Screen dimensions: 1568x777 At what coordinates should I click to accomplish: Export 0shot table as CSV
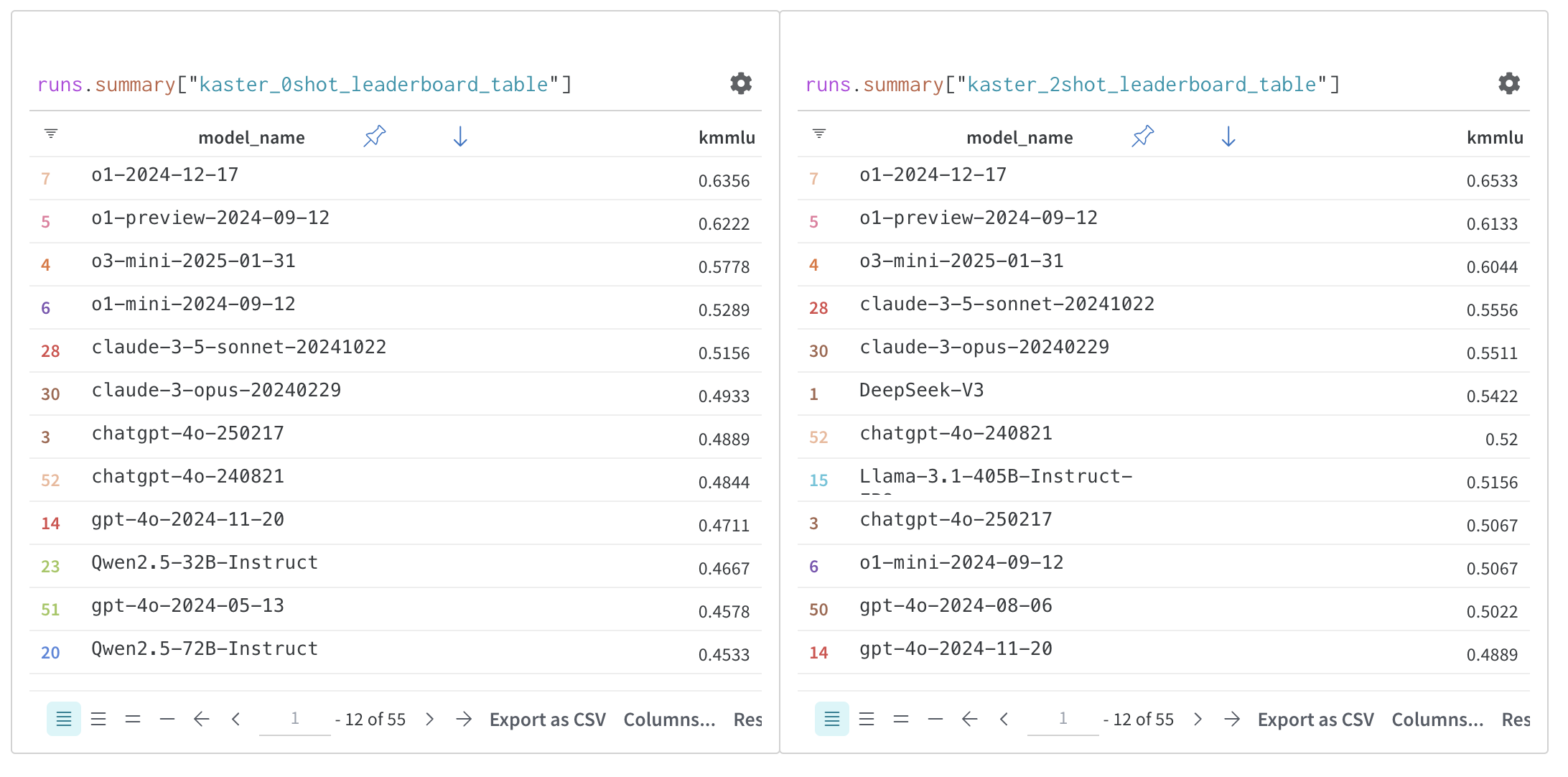point(547,720)
